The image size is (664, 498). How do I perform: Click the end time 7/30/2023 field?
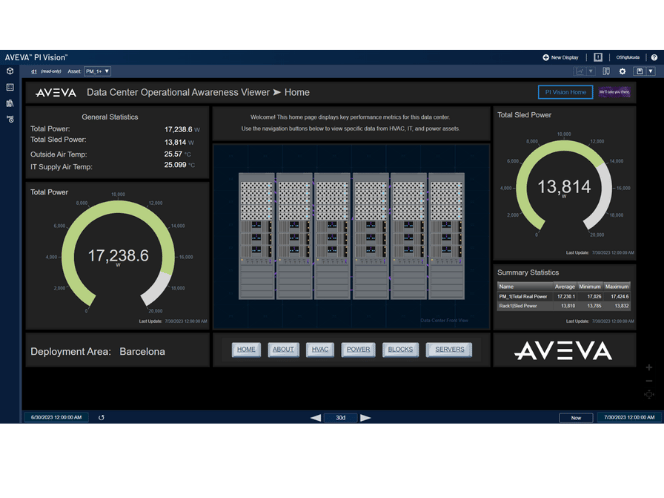click(x=629, y=417)
